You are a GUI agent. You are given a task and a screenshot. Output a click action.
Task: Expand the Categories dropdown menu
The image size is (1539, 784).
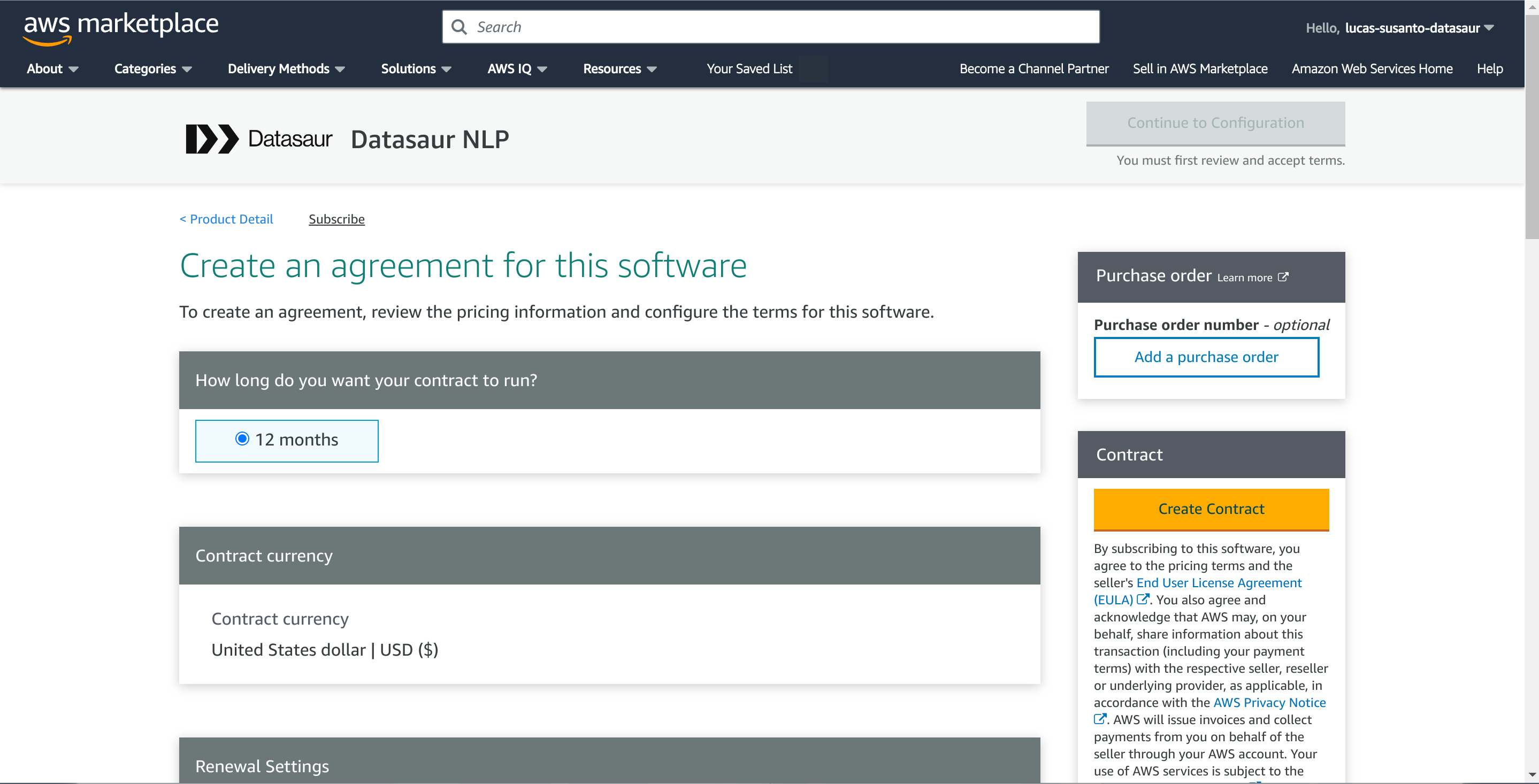tap(153, 68)
